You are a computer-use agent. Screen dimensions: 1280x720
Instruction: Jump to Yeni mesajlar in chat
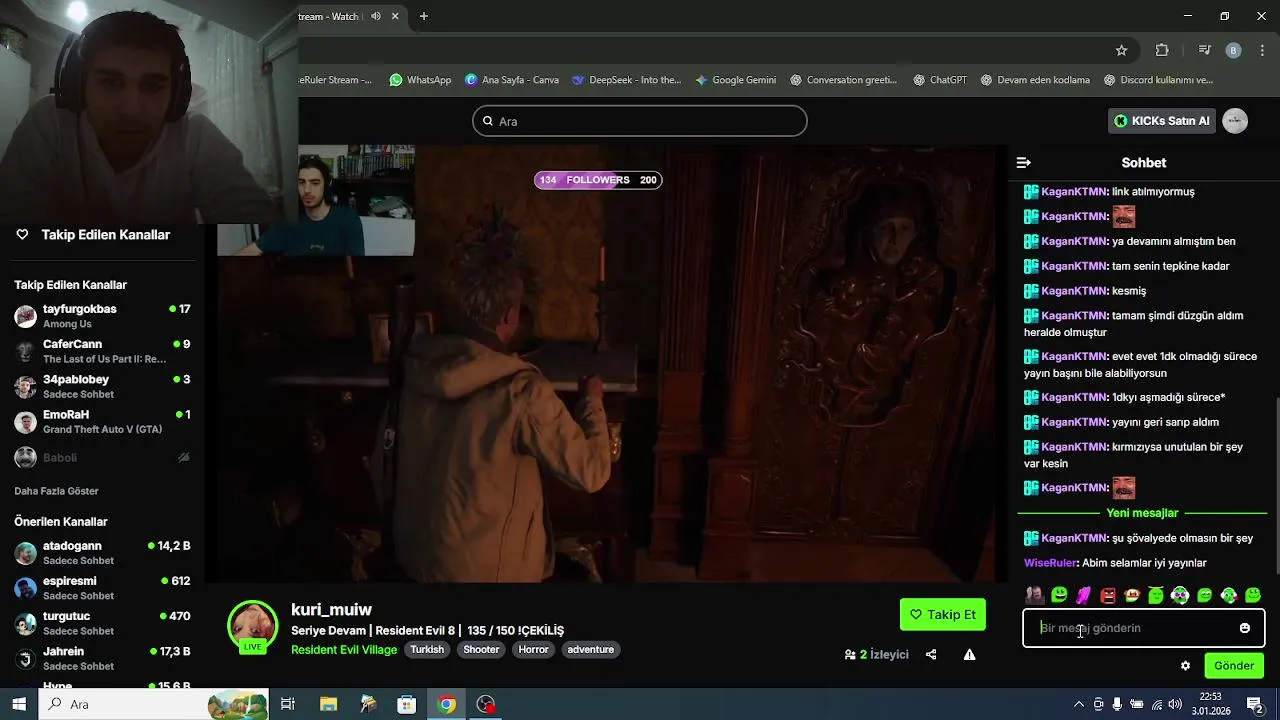coord(1142,513)
